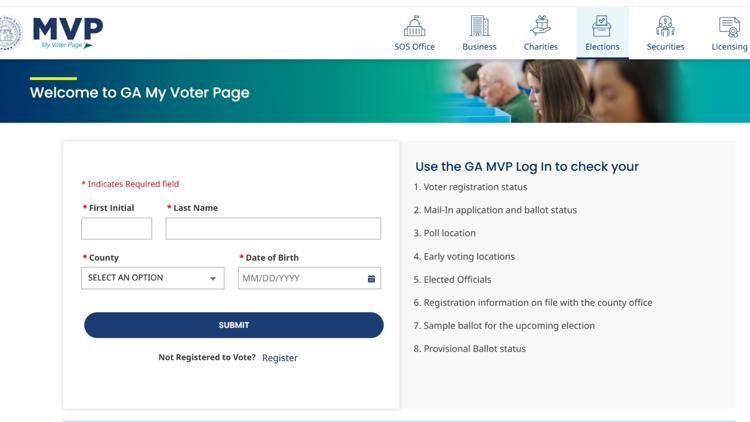
Task: Click into the Last Name text field
Action: tap(273, 229)
